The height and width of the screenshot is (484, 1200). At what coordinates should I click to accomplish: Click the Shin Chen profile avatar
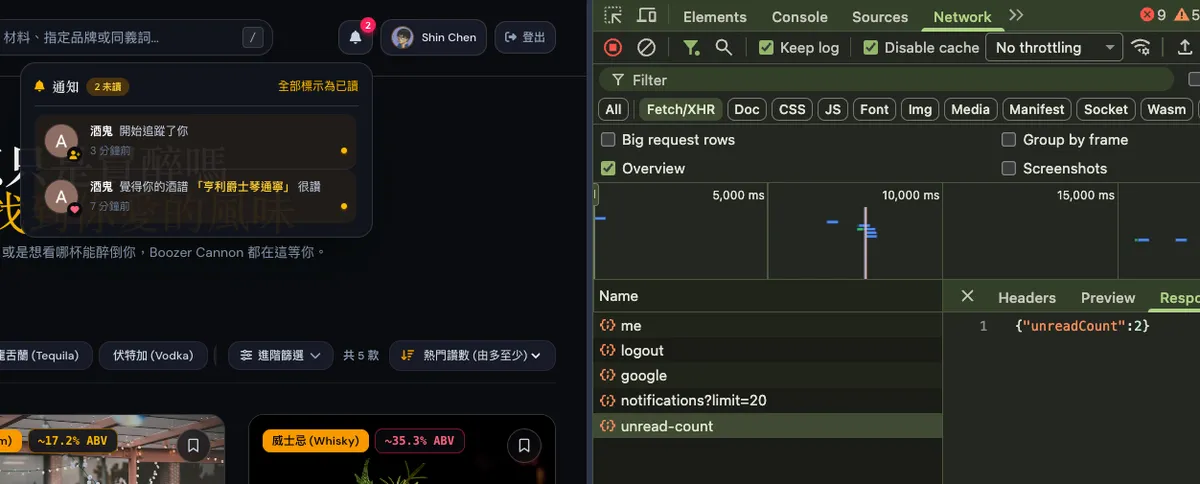pyautogui.click(x=402, y=38)
